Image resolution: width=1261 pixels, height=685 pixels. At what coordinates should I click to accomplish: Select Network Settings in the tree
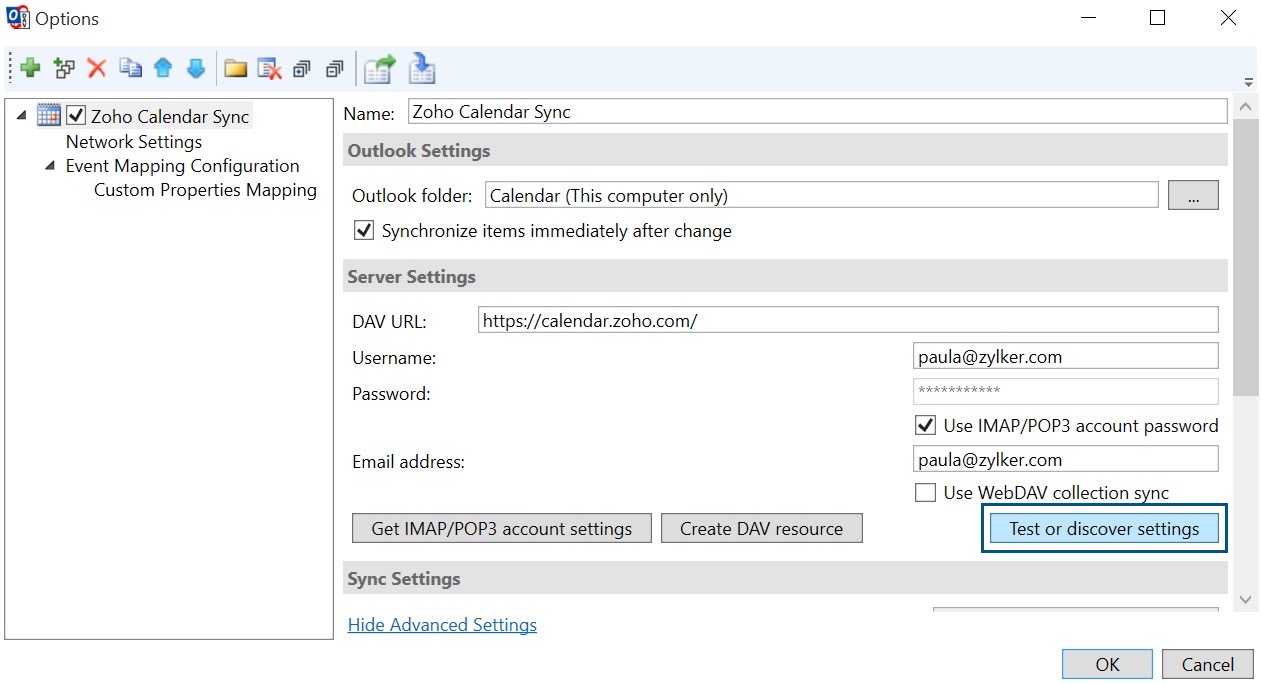pyautogui.click(x=134, y=142)
